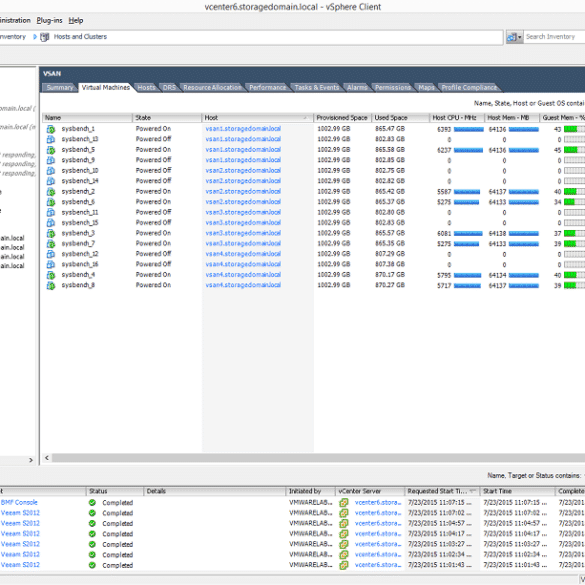Open the Tasks & Events tab
Viewport: 585px width, 585px height.
pos(317,88)
